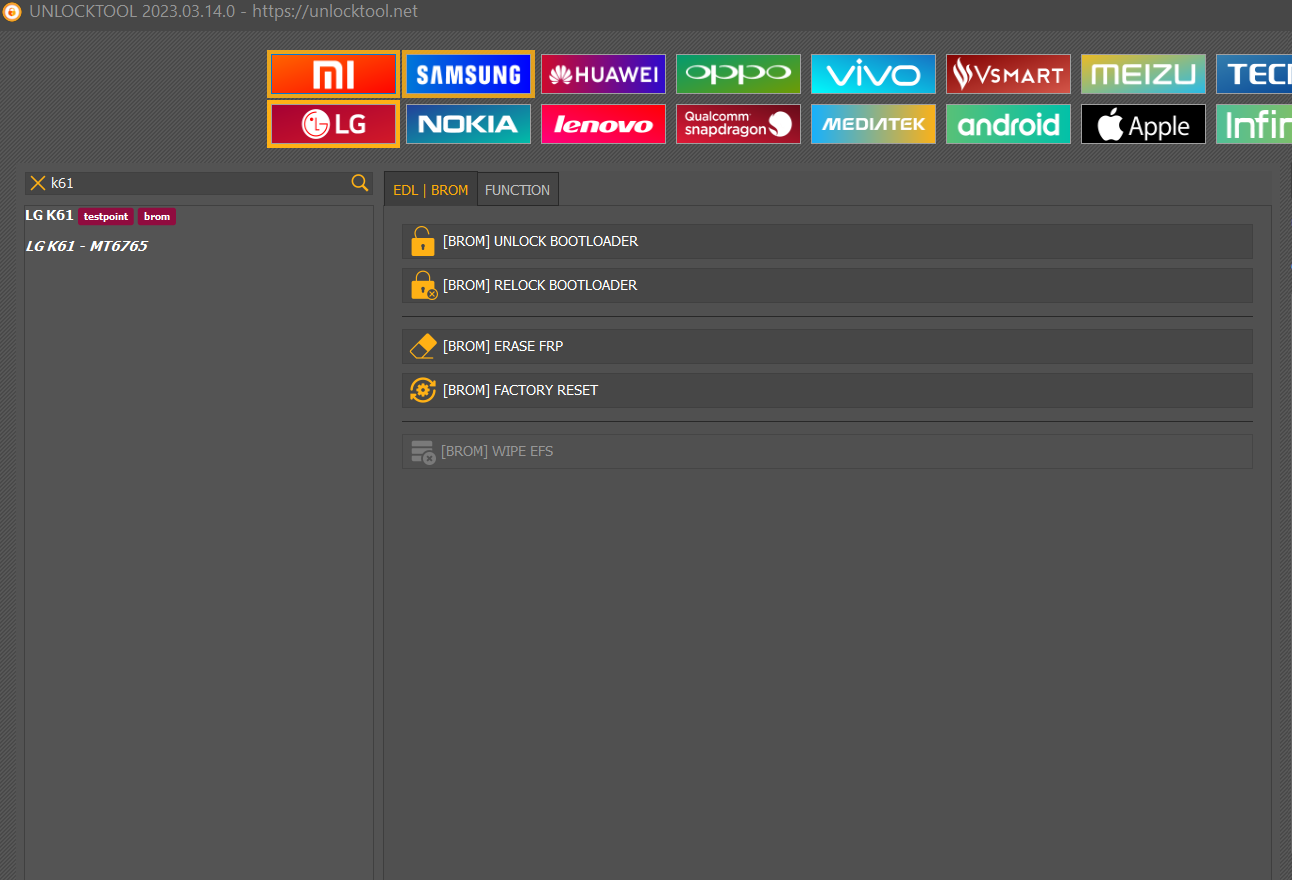Viewport: 1292px width, 880px height.
Task: Pick the Lenovo brand tile
Action: click(603, 124)
